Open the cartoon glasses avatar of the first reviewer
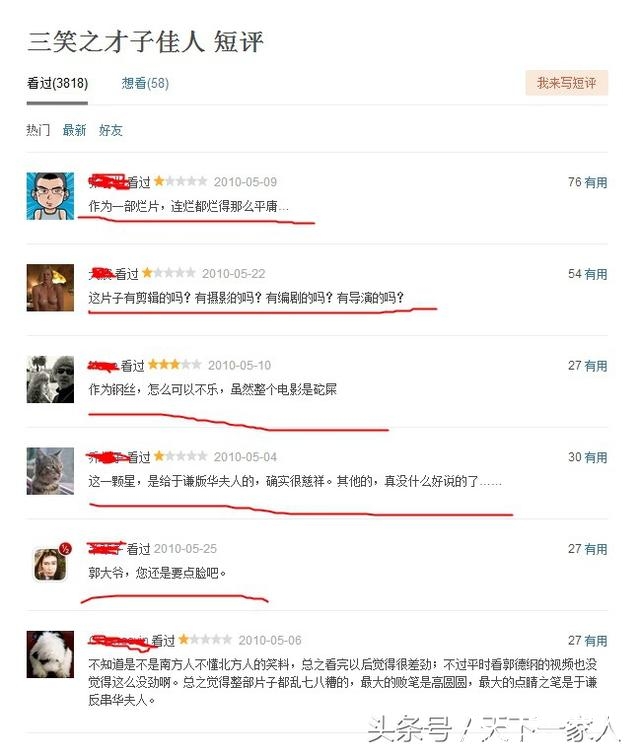This screenshot has height=754, width=640. click(50, 196)
